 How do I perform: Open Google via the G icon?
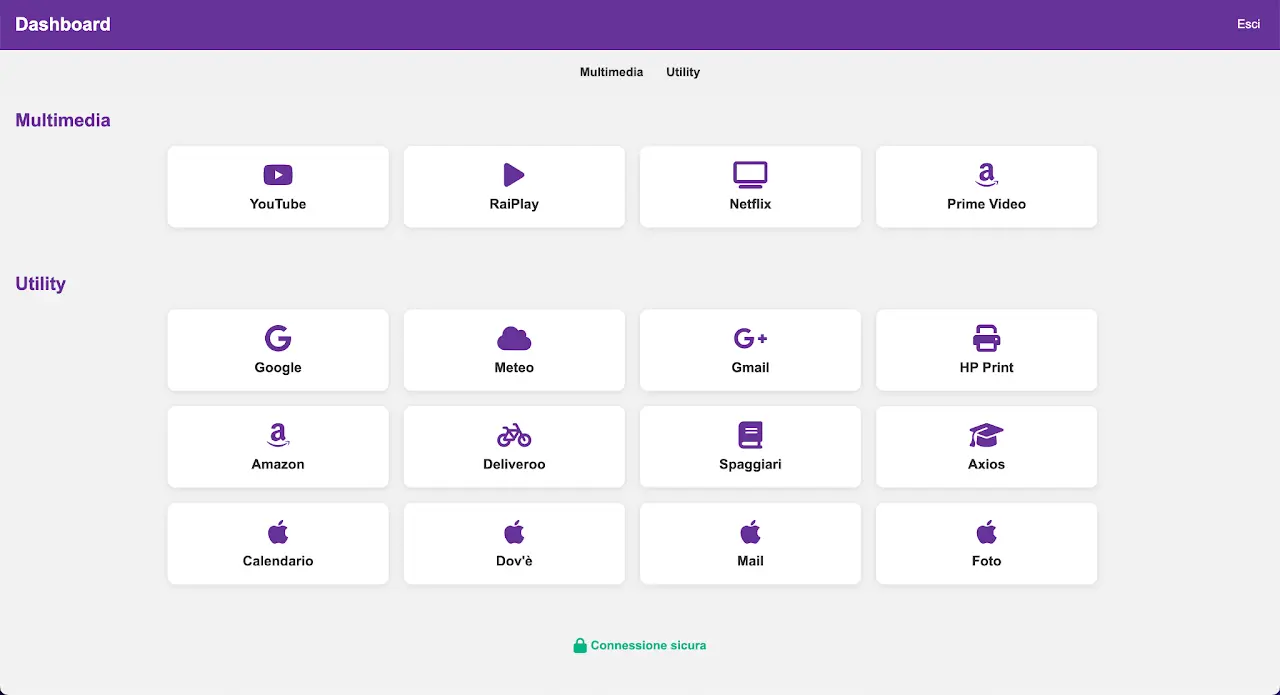point(278,338)
